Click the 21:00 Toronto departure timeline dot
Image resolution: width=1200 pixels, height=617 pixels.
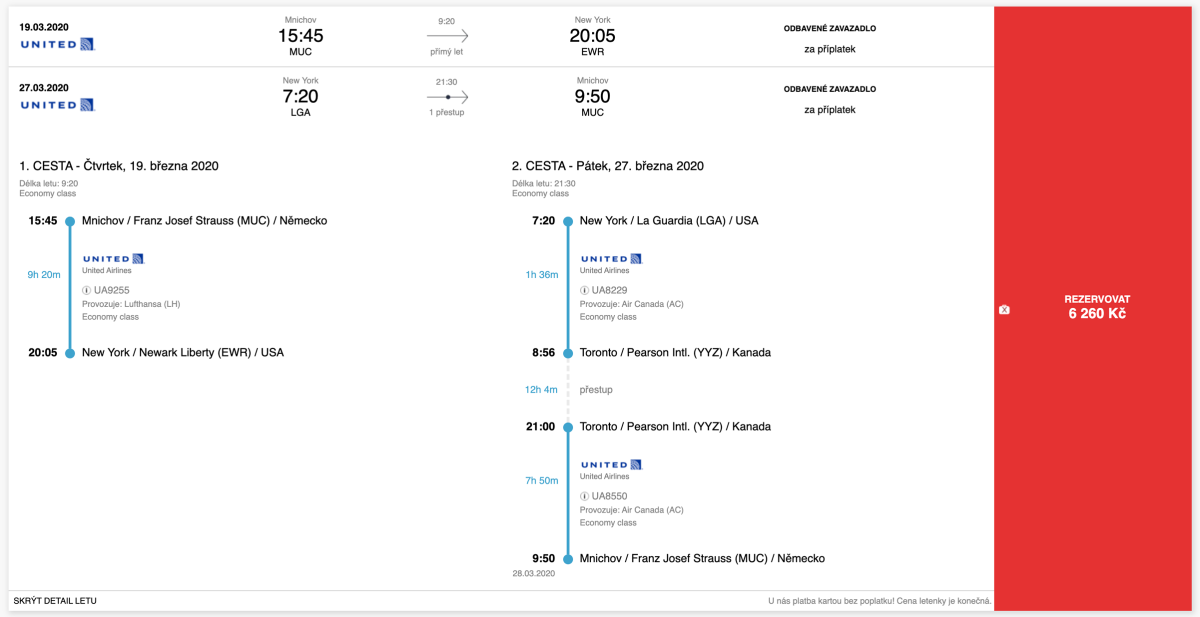568,427
